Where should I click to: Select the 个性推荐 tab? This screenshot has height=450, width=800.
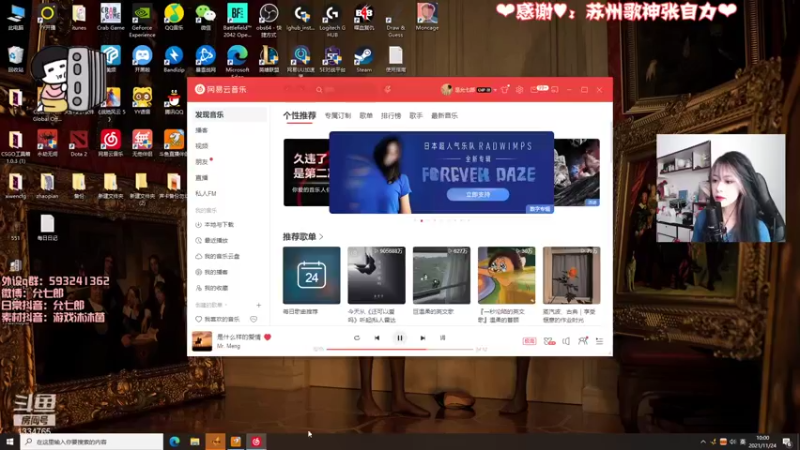click(299, 115)
